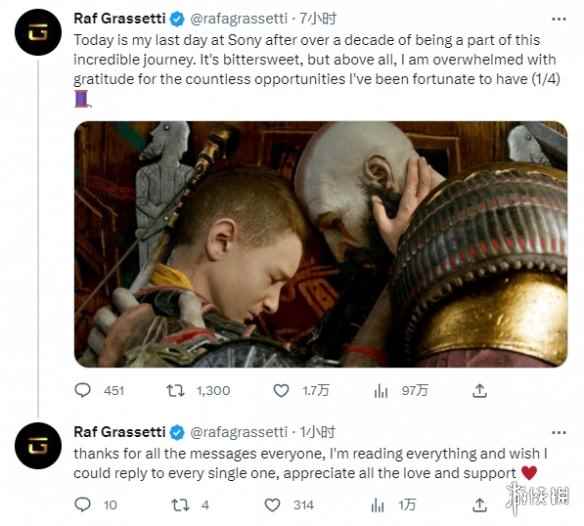The image size is (584, 526).
Task: View analytics icon on the first tweet
Action: (x=381, y=391)
